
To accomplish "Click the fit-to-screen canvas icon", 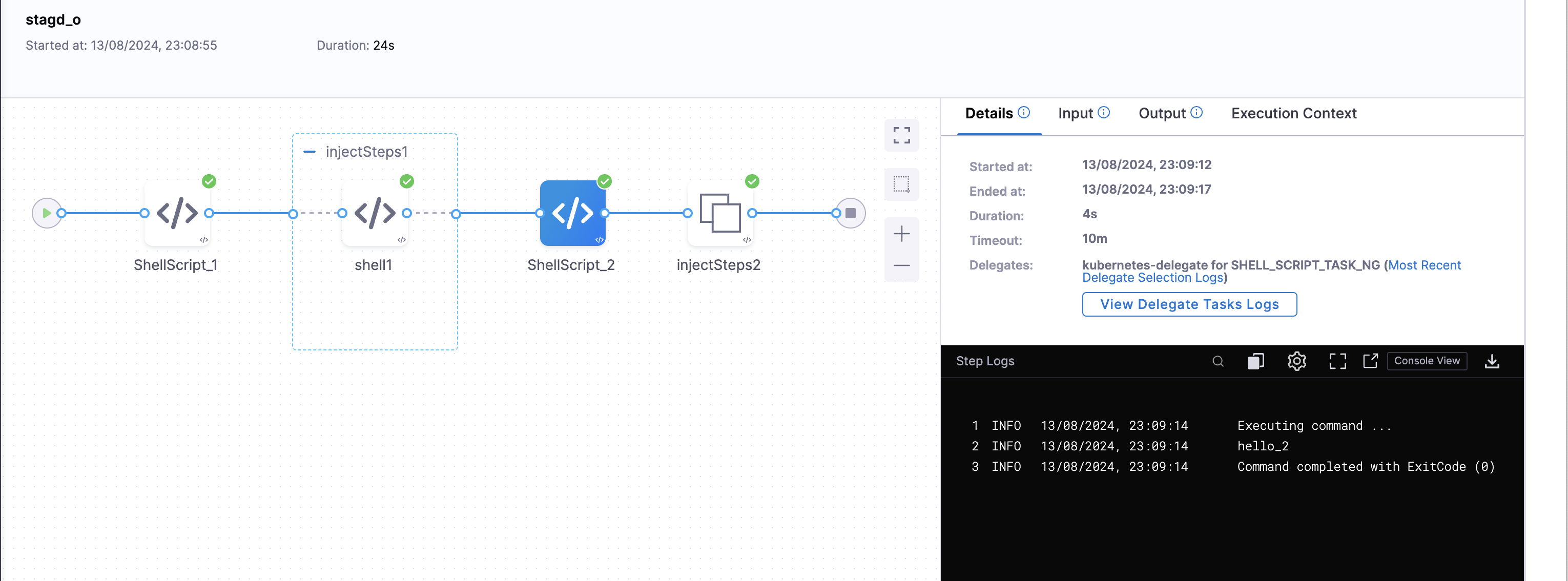I will pos(901,135).
